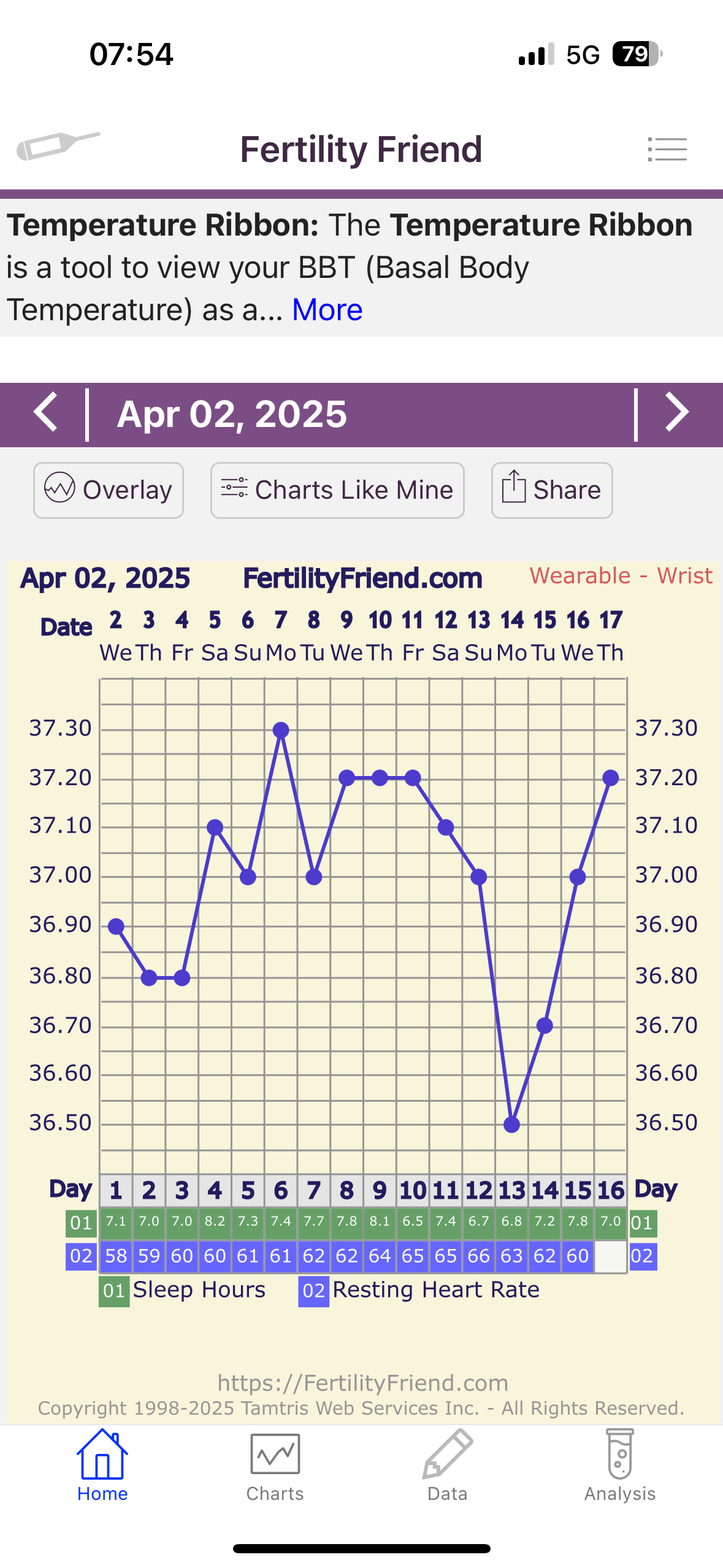Tap the Apr 02, 2025 date header
This screenshot has height=1568, width=723.
click(x=232, y=414)
